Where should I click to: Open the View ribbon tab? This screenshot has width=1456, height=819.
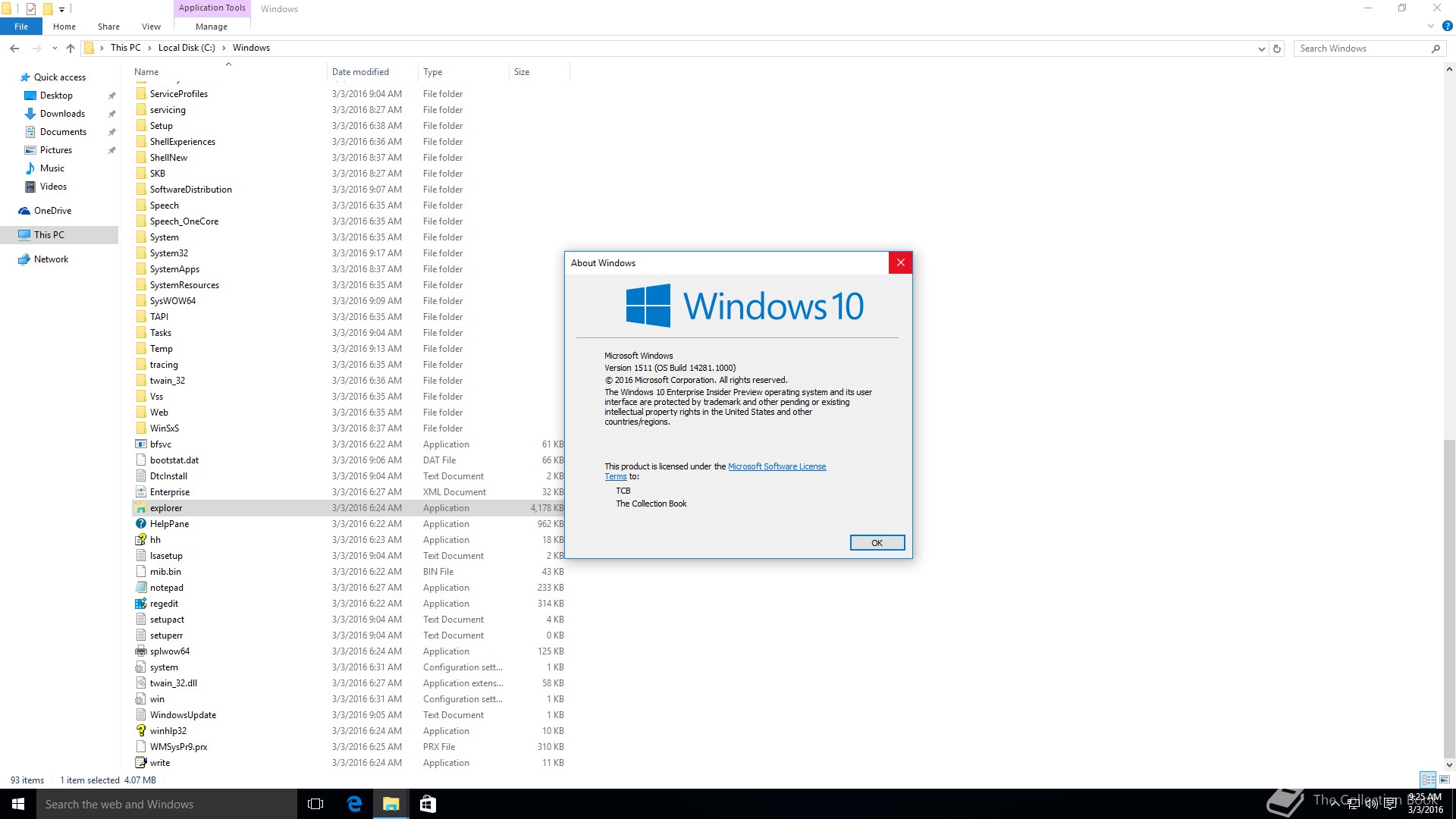[x=151, y=27]
